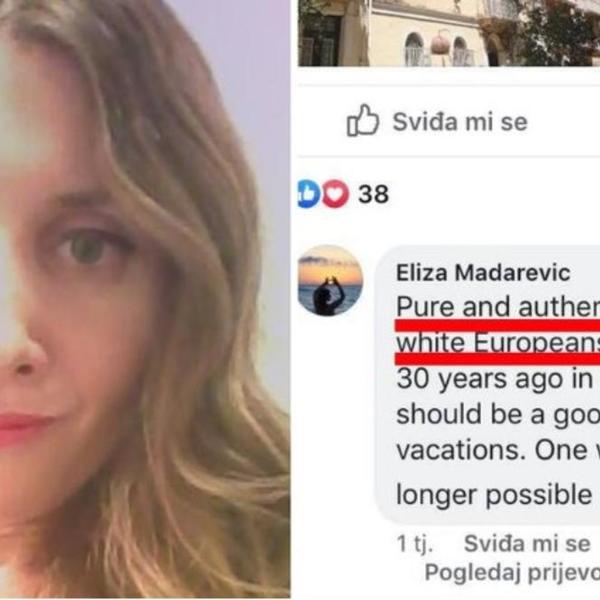The image size is (600, 600).
Task: Open Eliza Madarevic's sunset profile picture
Action: (x=330, y=280)
